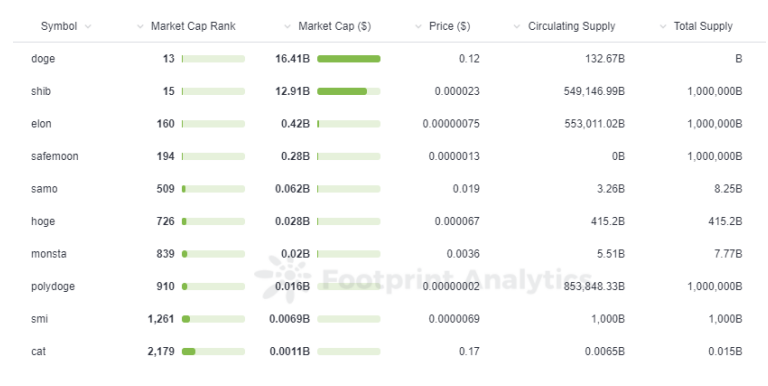
Task: Open the safemoon symbol entry
Action: point(54,156)
